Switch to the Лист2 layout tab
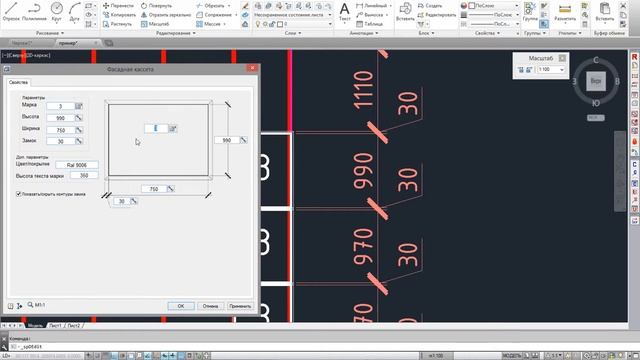Screen dimensions: 640x360 (74, 326)
